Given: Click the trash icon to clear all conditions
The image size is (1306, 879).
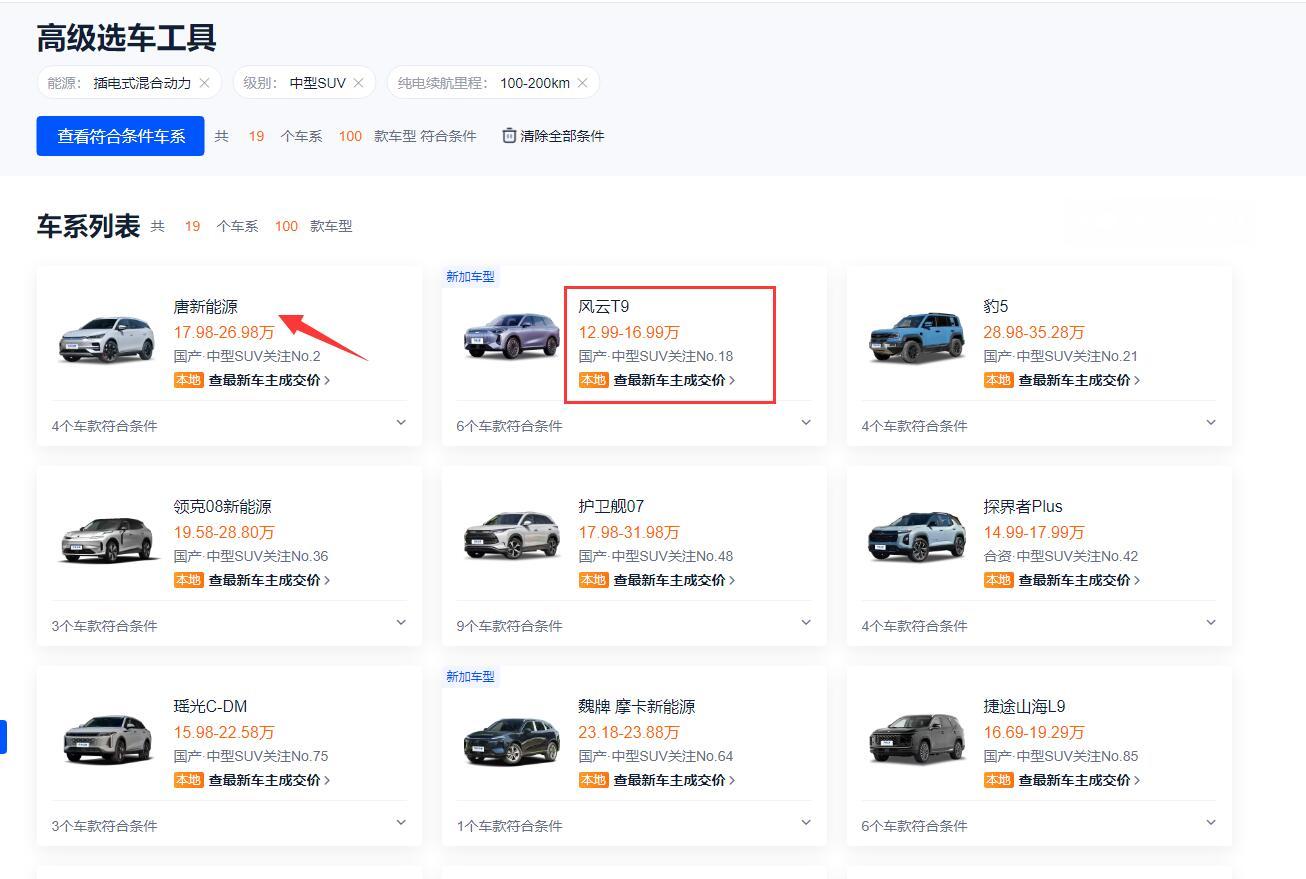Looking at the screenshot, I should tap(509, 135).
